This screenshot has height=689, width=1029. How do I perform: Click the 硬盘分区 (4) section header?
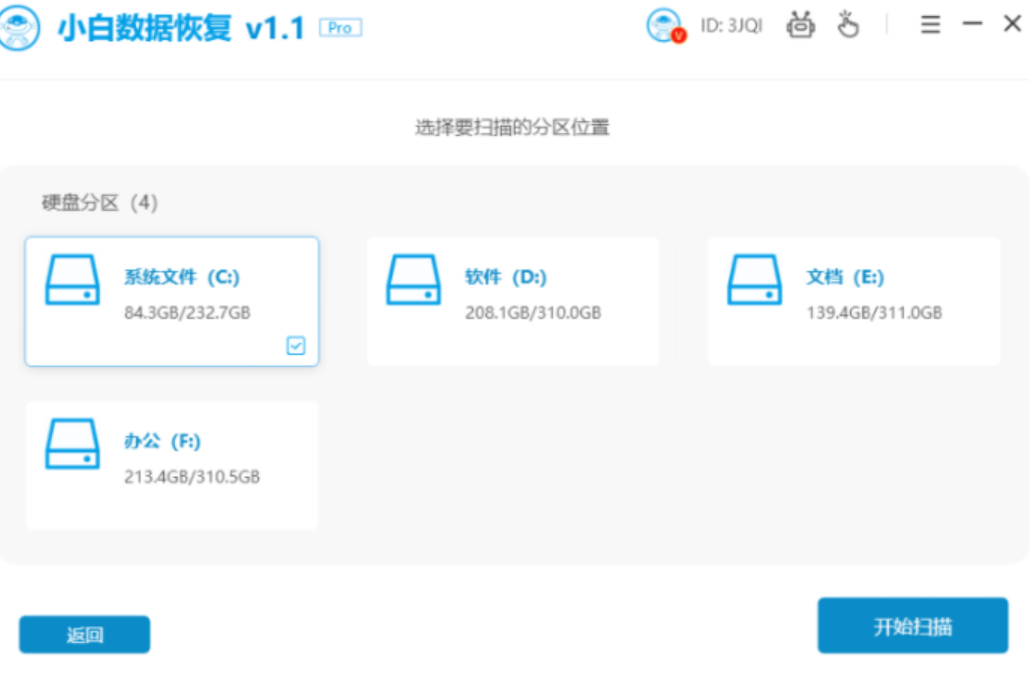(x=99, y=203)
